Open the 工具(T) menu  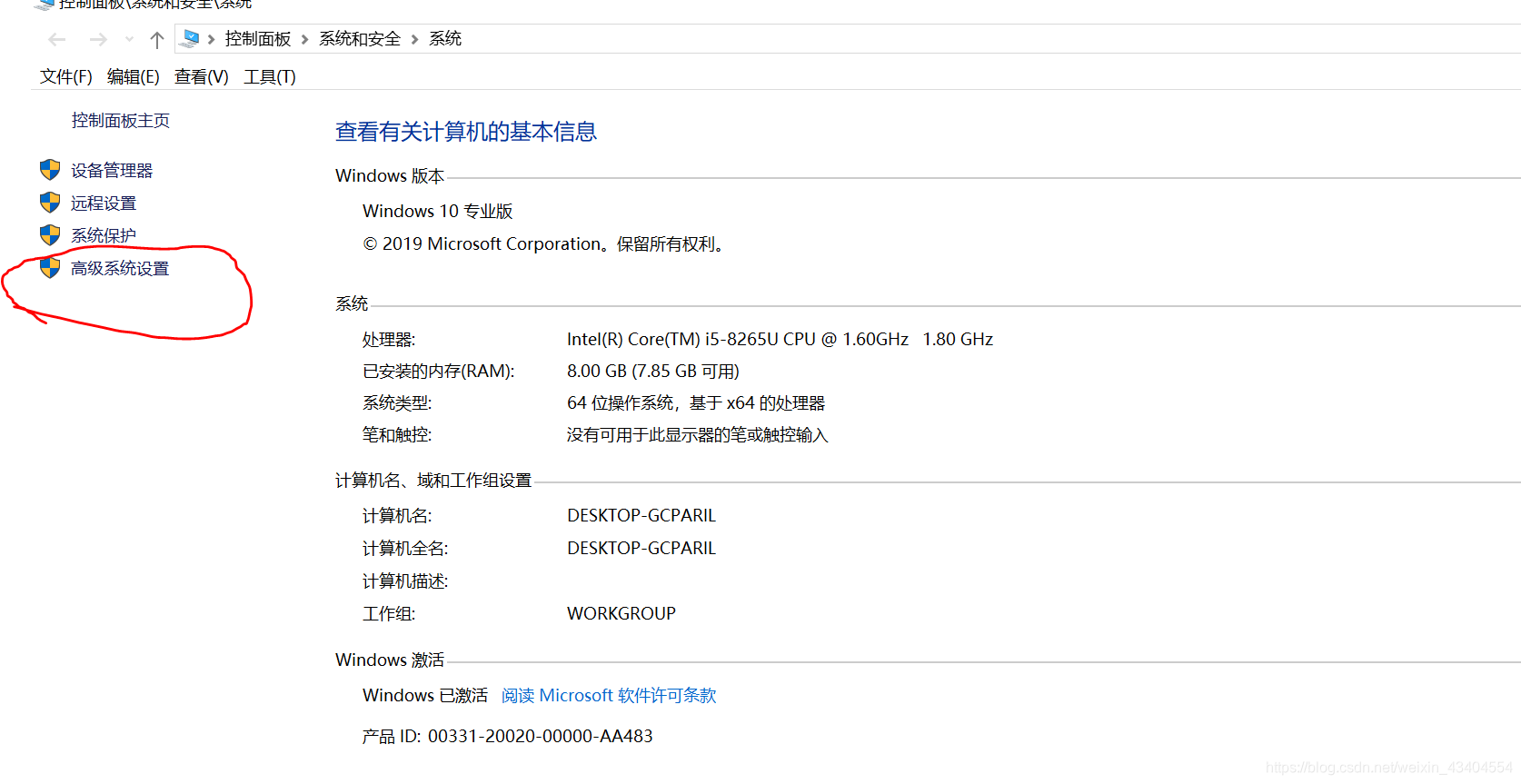[269, 76]
